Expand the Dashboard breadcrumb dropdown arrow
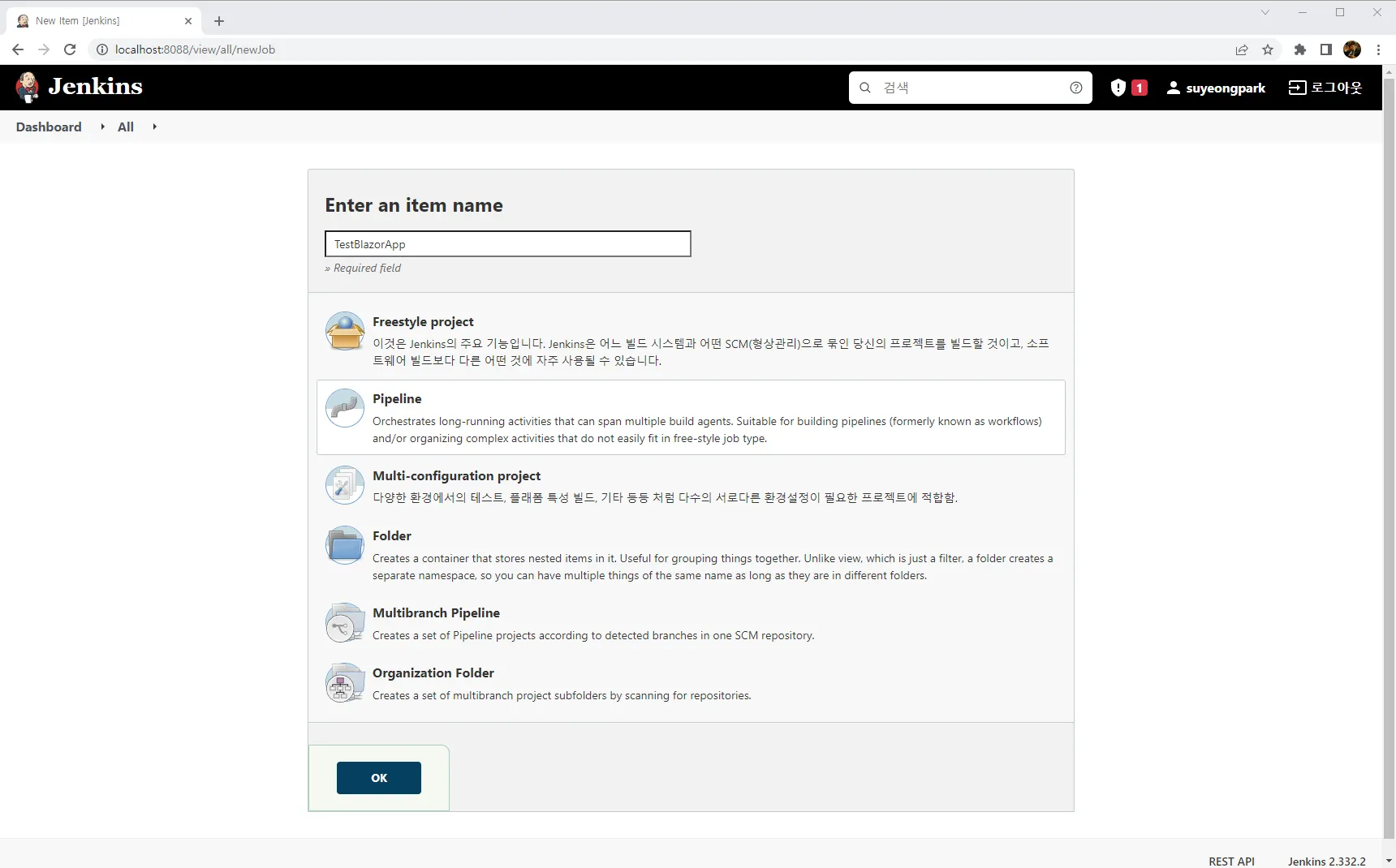The height and width of the screenshot is (868, 1396). point(102,127)
